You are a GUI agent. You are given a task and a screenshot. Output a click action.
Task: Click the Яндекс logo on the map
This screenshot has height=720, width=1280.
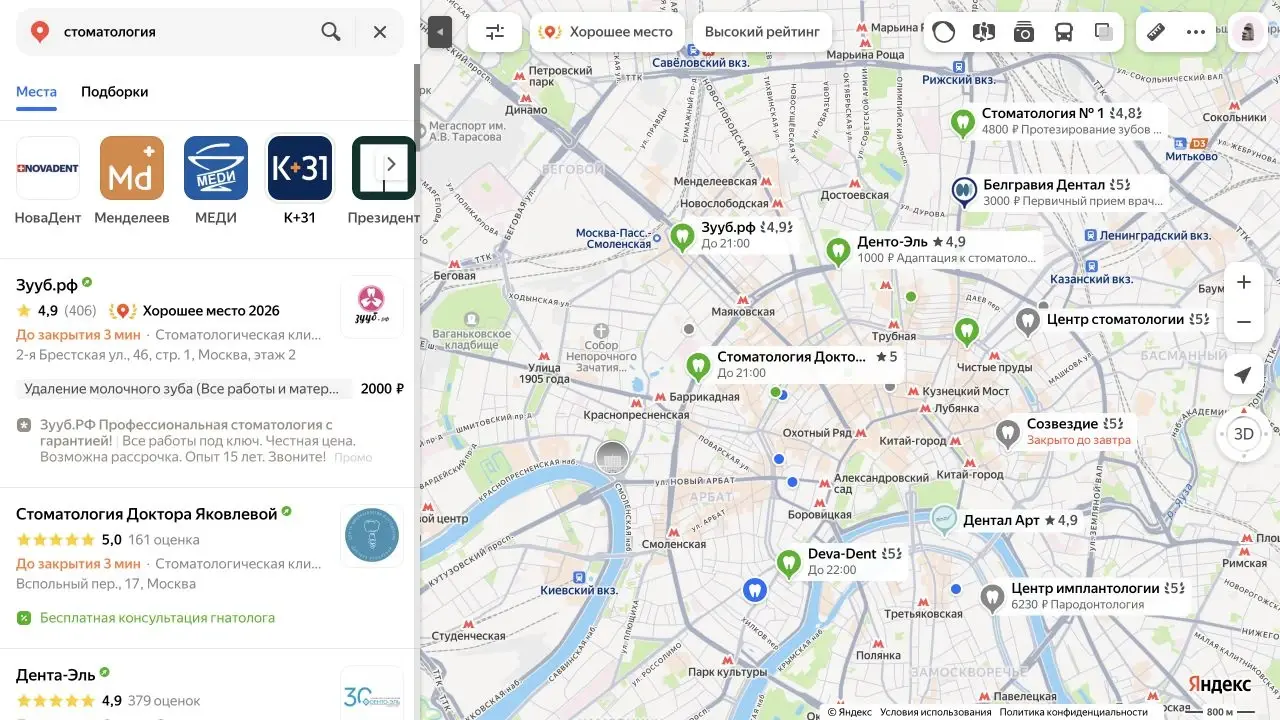[1219, 684]
